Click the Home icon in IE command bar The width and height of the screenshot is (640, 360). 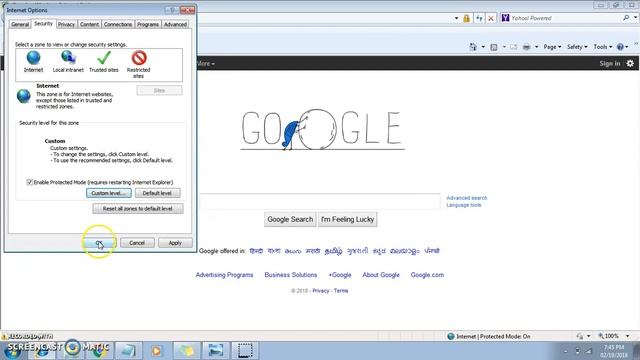pos(473,47)
